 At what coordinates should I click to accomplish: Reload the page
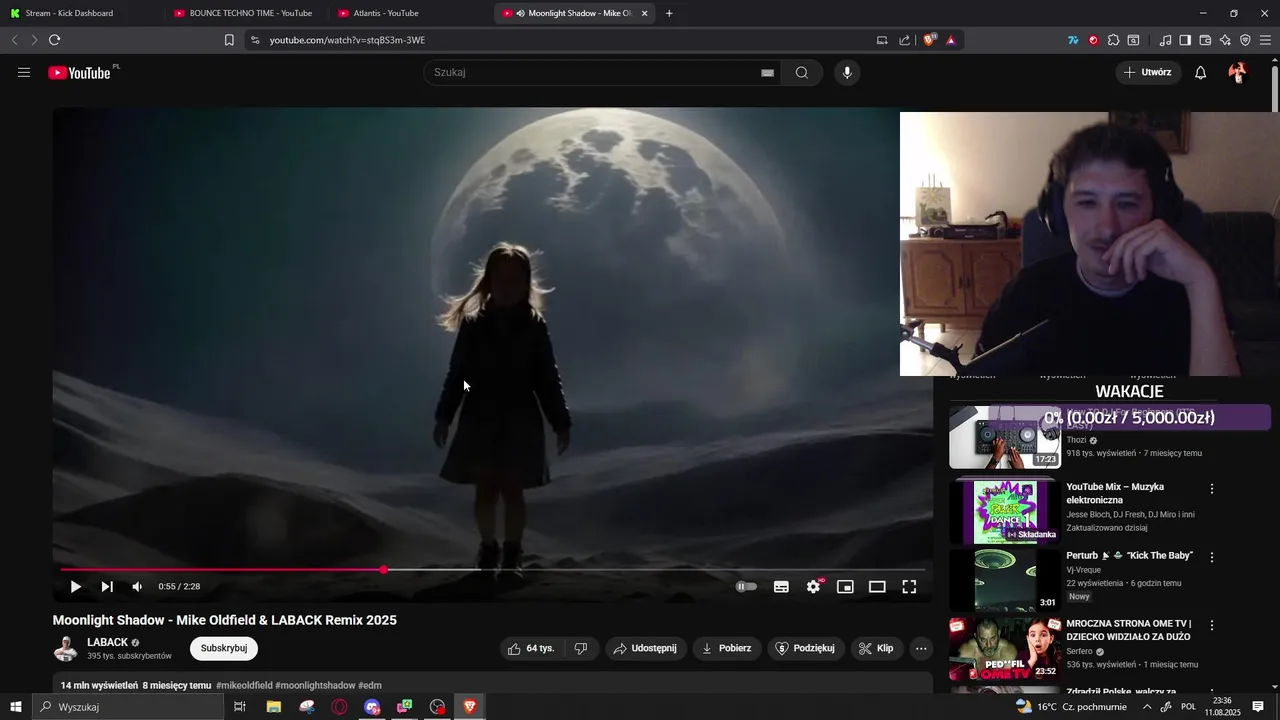(x=54, y=40)
